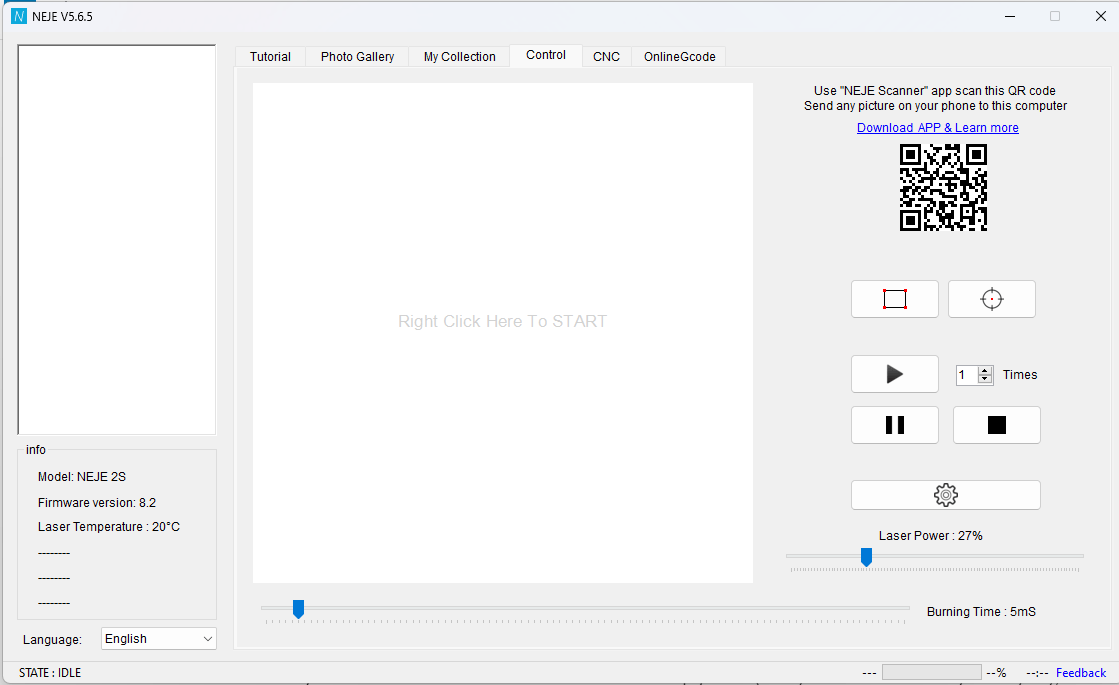Pause the engraving job
The image size is (1119, 685).
(x=894, y=425)
